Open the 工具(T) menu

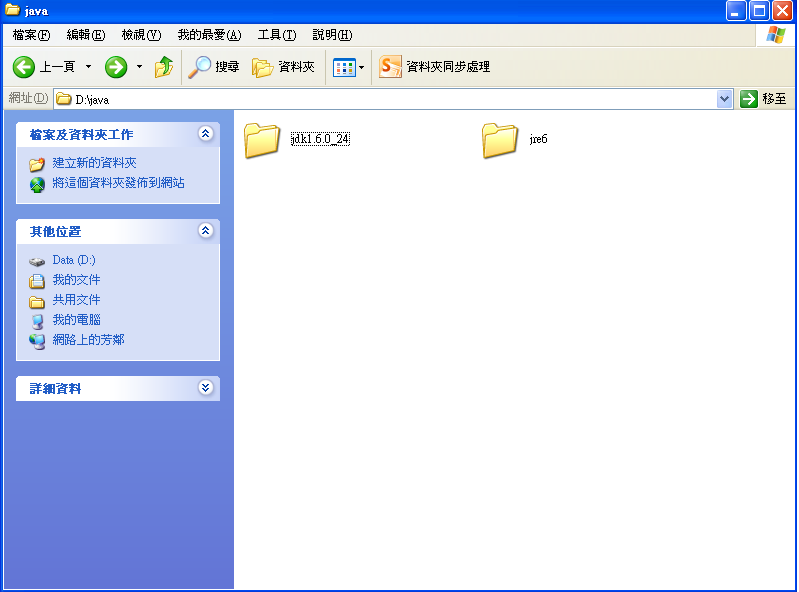[x=277, y=35]
